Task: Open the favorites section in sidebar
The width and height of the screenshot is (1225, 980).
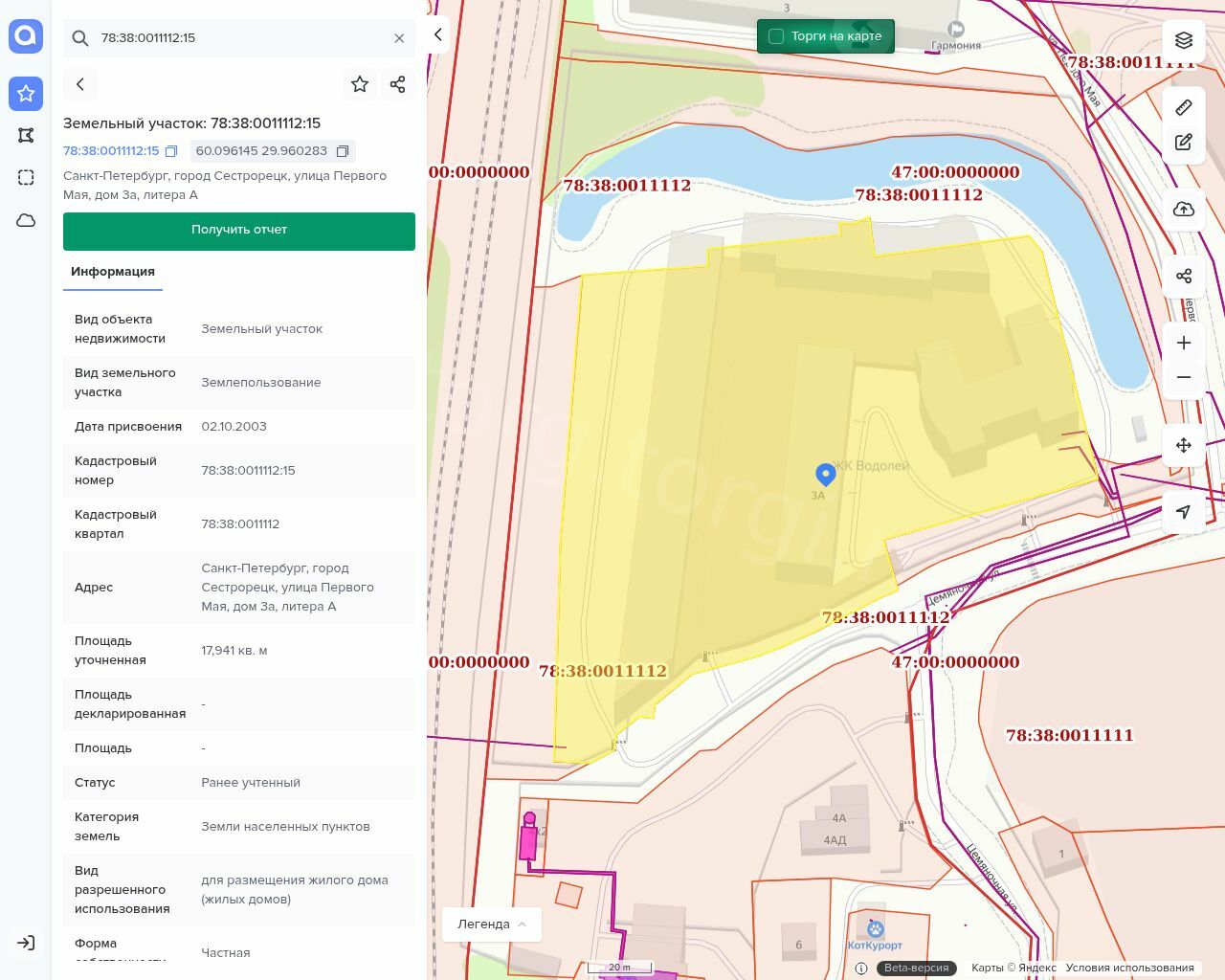Action: point(26,94)
